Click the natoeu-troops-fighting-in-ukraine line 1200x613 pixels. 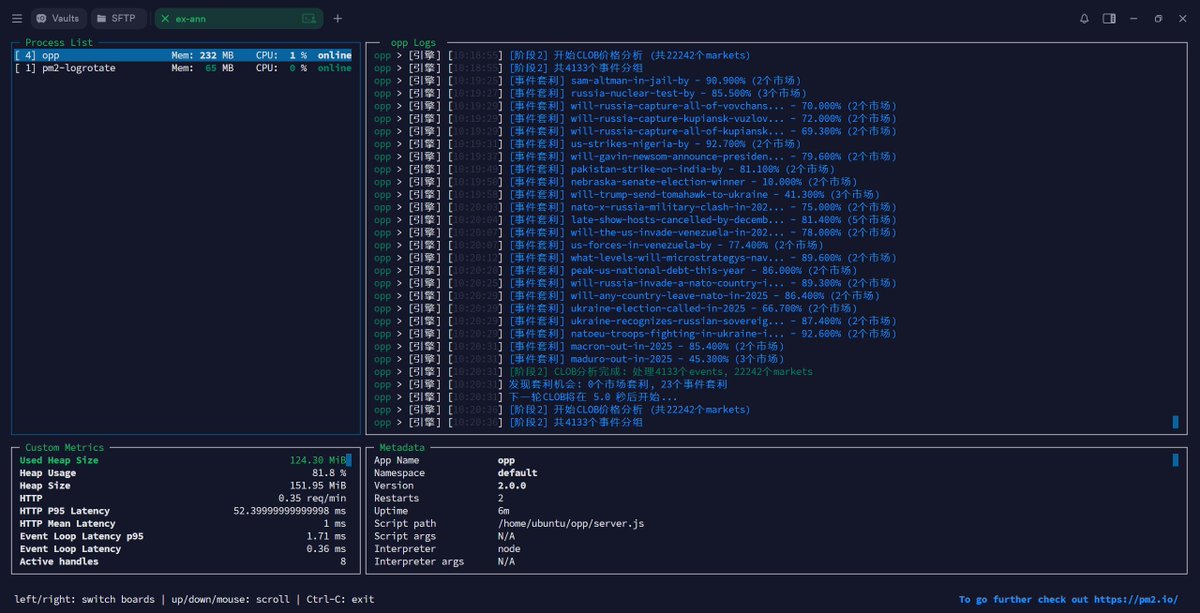(x=634, y=334)
